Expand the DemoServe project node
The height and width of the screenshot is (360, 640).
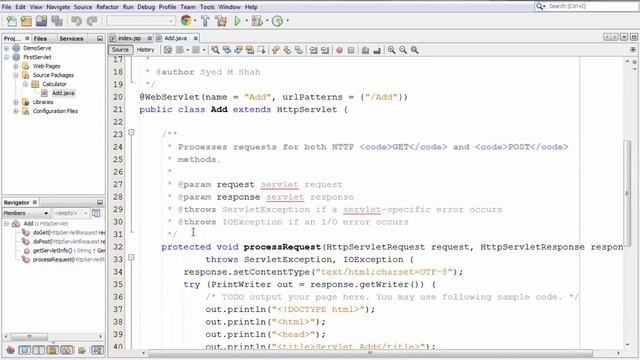[7, 48]
